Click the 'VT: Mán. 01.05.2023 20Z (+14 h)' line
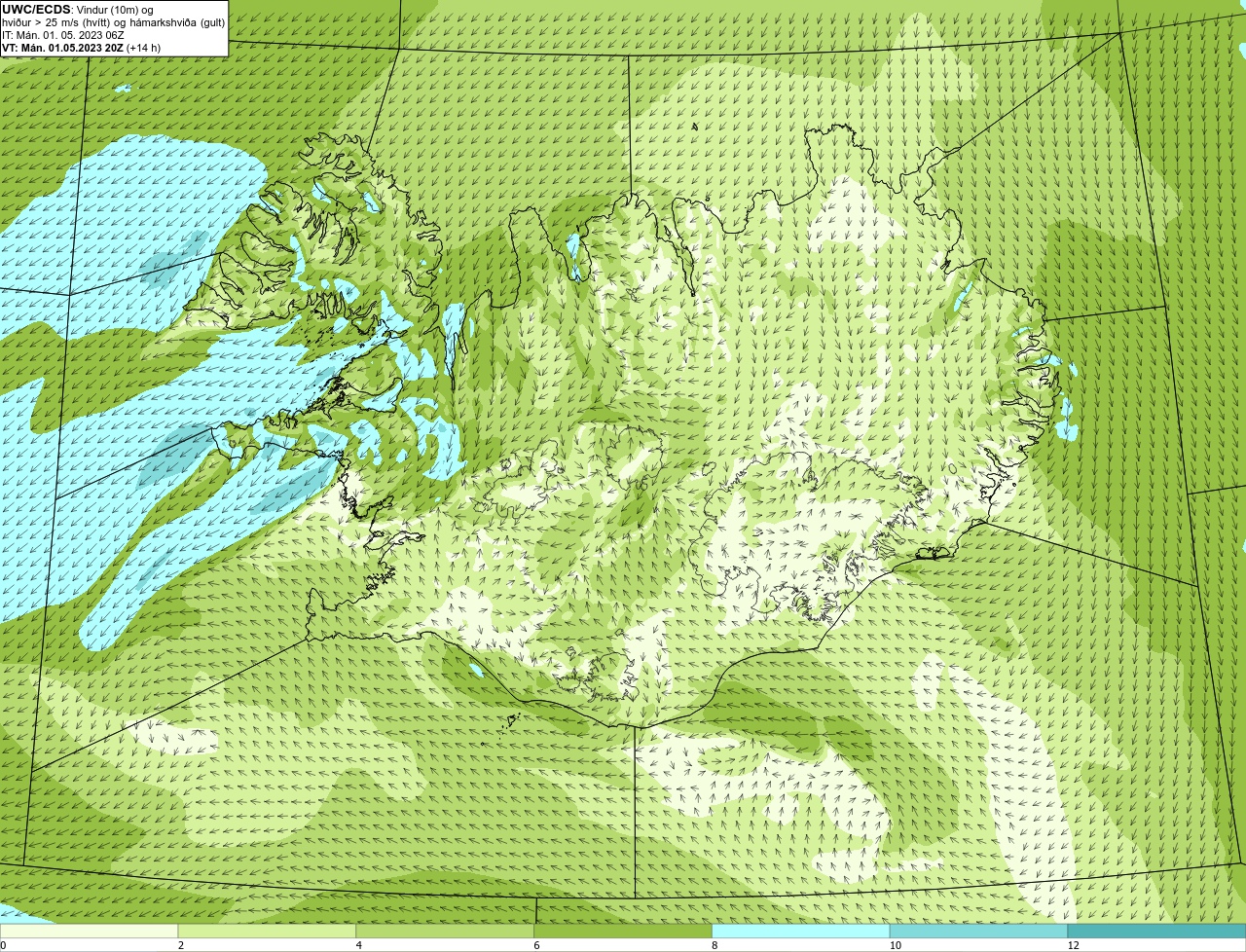Image resolution: width=1246 pixels, height=952 pixels. tap(81, 48)
